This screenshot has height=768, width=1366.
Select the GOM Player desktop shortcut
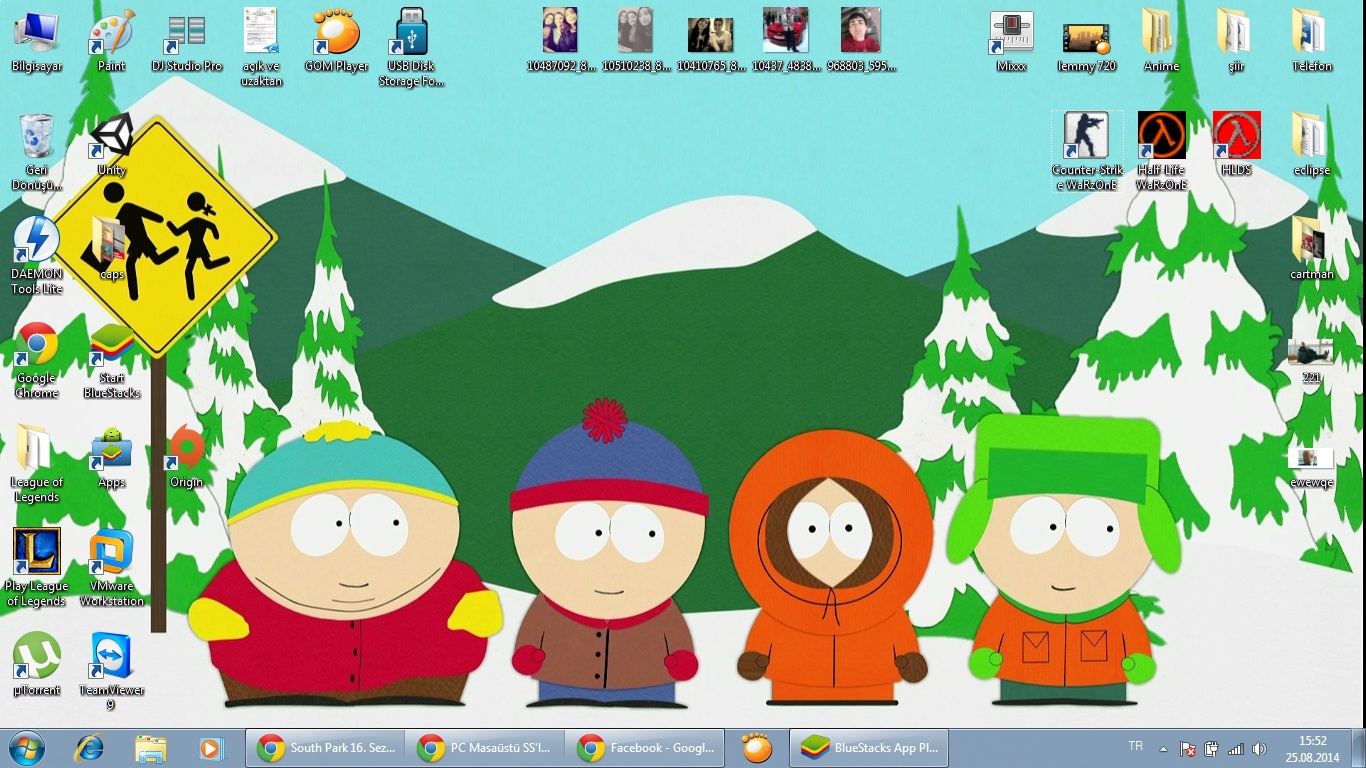coord(336,41)
